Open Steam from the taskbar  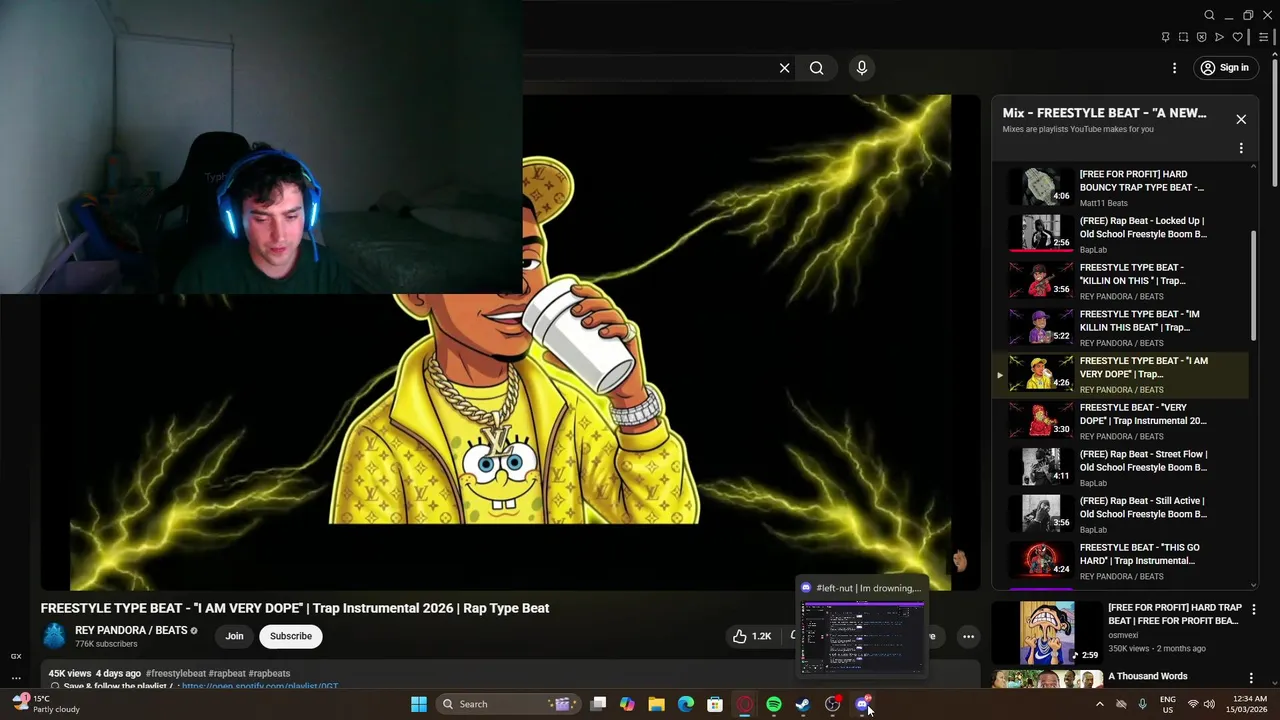[803, 704]
